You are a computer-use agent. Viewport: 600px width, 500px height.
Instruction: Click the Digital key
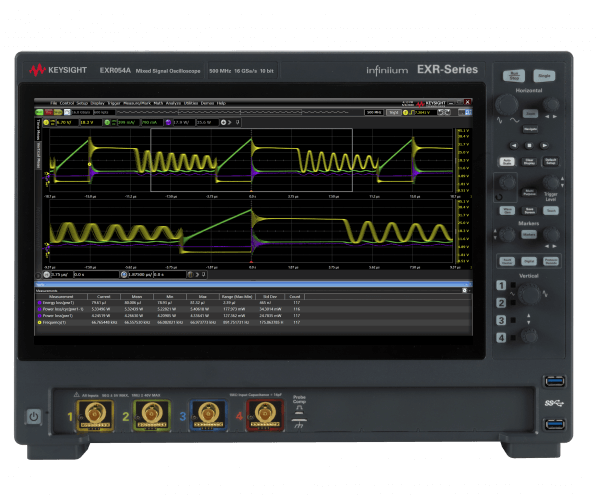(x=529, y=261)
